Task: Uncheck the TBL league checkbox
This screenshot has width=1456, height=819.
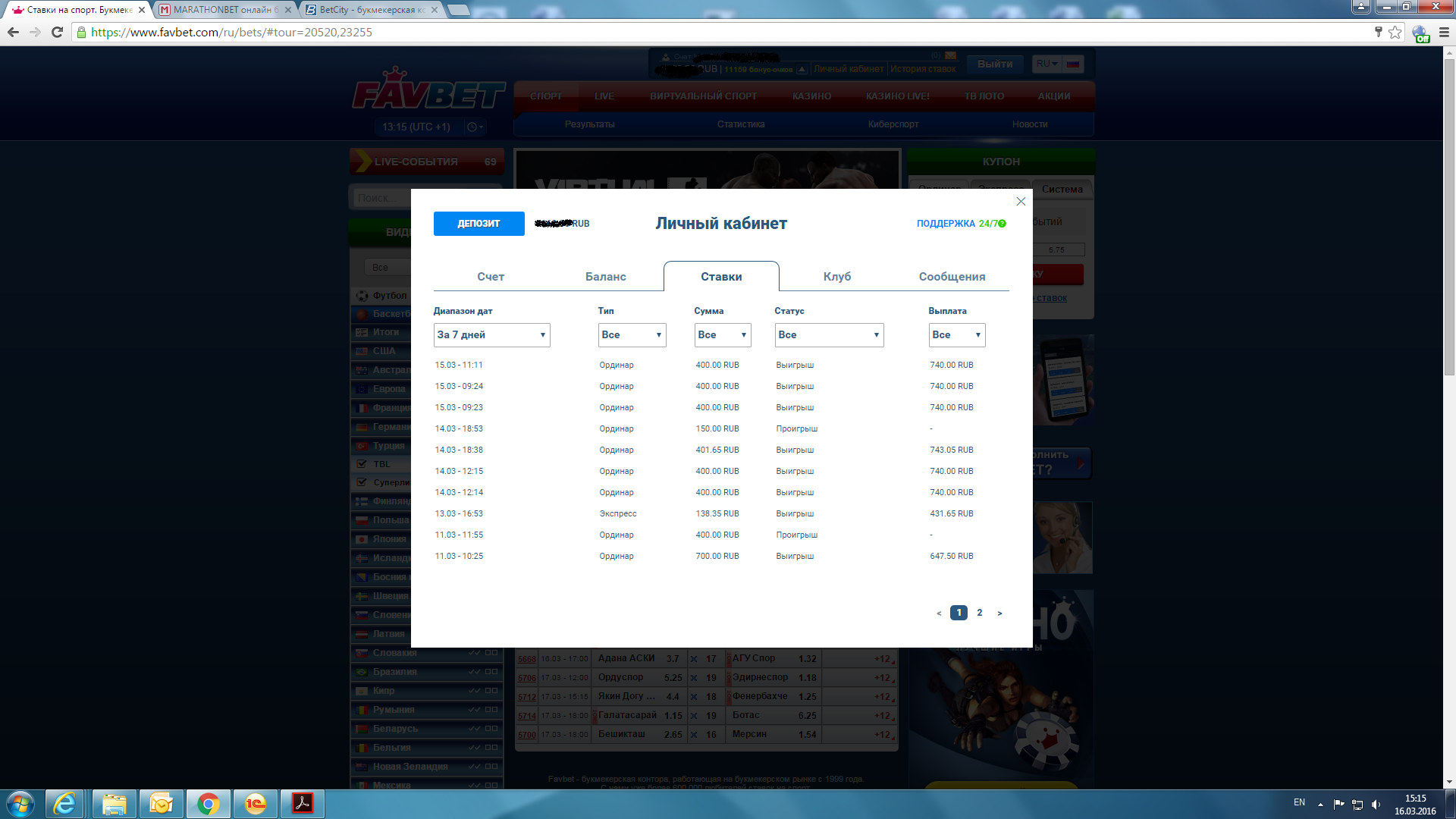Action: coord(362,464)
